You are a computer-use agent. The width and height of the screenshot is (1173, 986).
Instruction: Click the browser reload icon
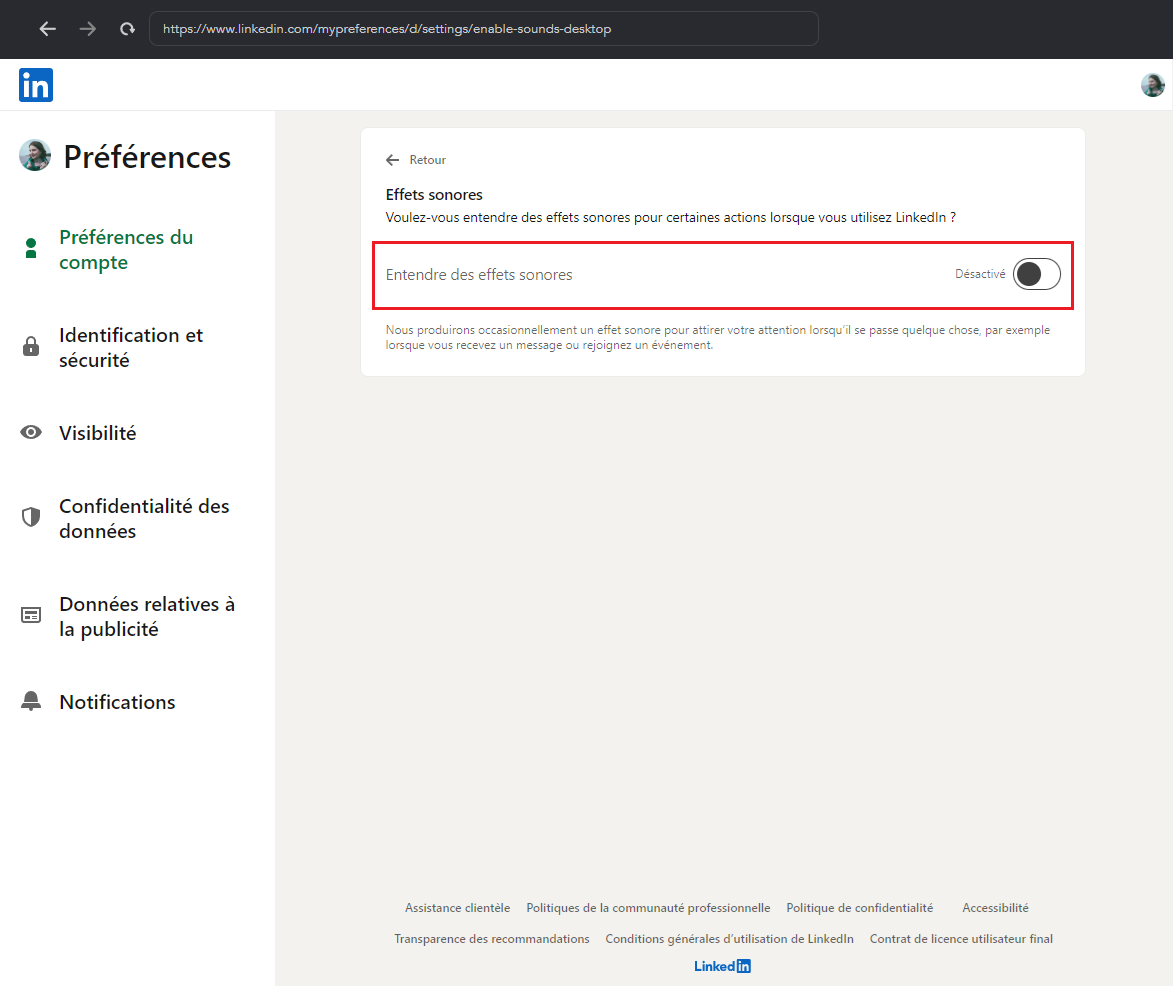[x=127, y=29]
